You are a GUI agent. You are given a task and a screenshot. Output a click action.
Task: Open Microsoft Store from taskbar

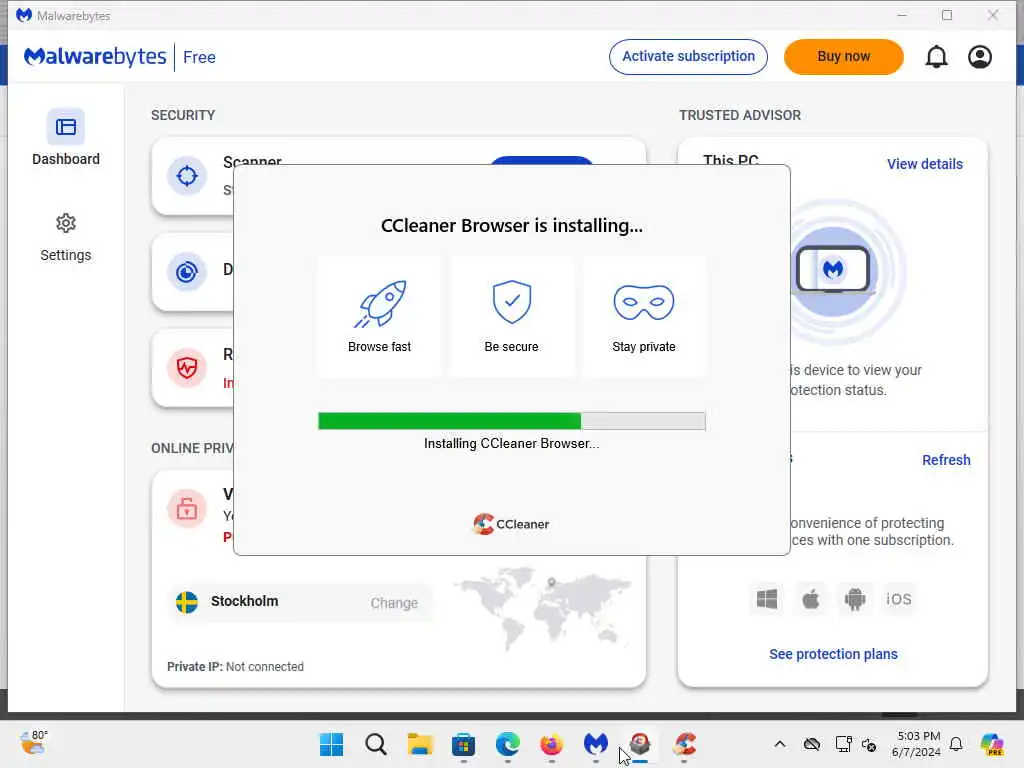coord(464,744)
